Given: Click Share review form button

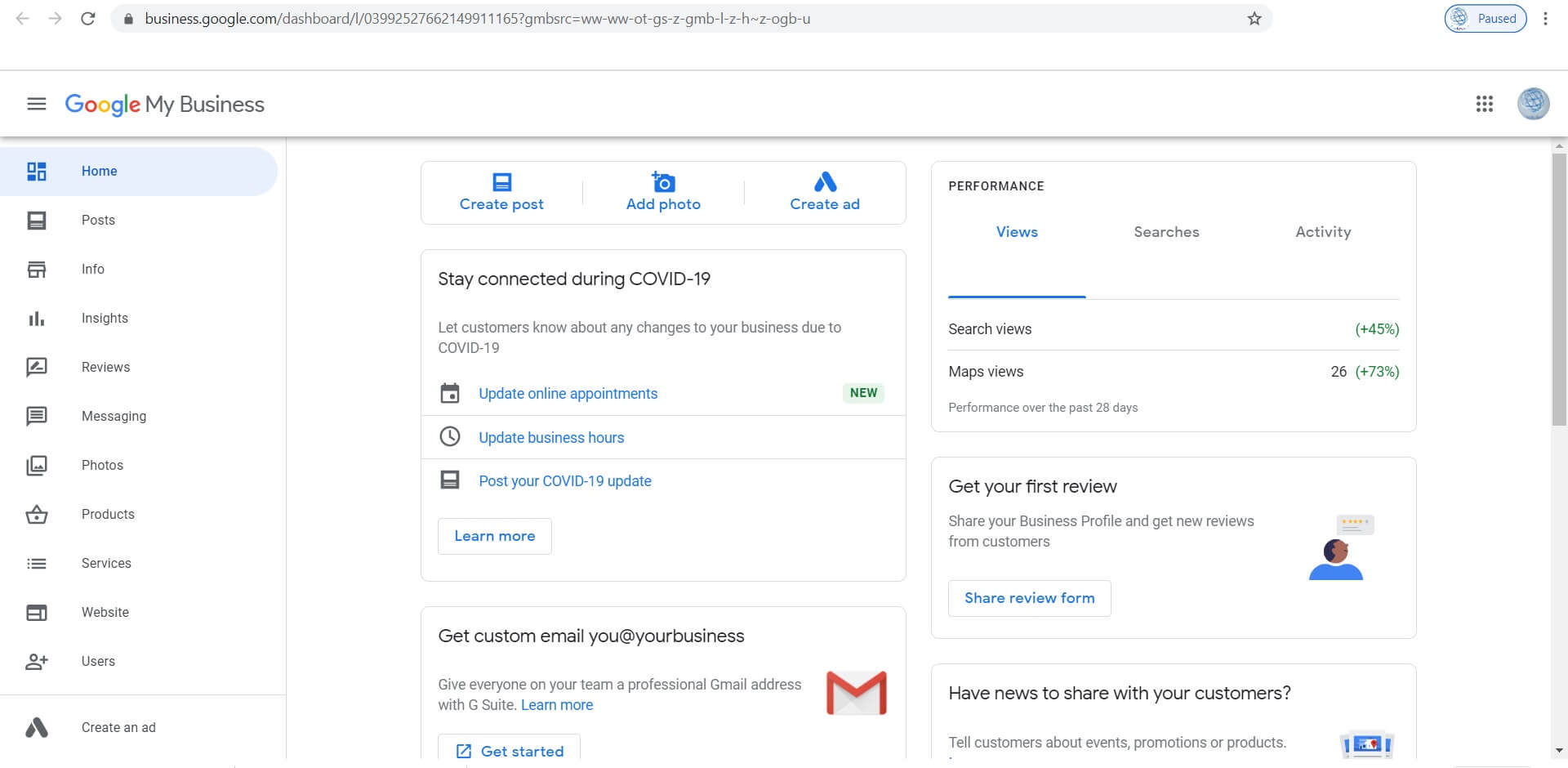Looking at the screenshot, I should point(1029,598).
